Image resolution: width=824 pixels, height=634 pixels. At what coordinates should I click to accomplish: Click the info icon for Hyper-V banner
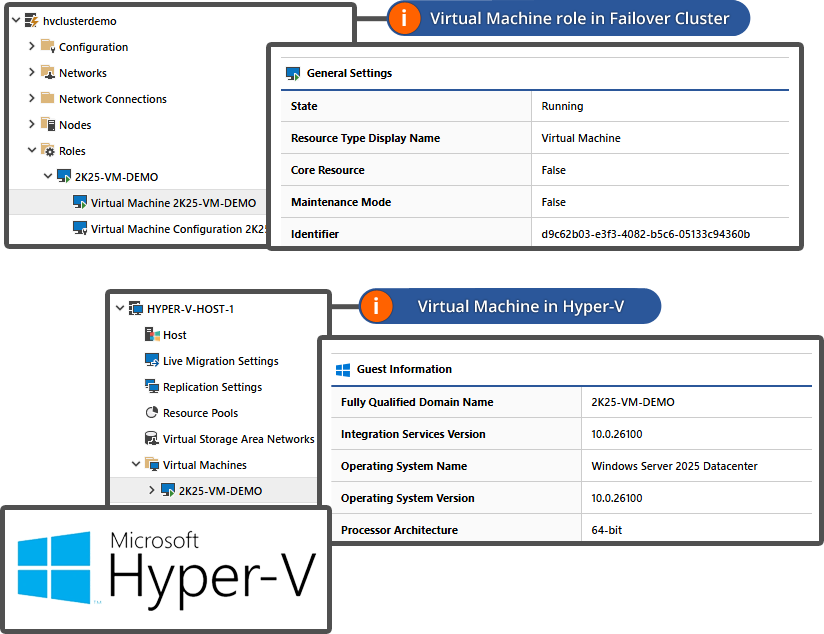point(377,307)
